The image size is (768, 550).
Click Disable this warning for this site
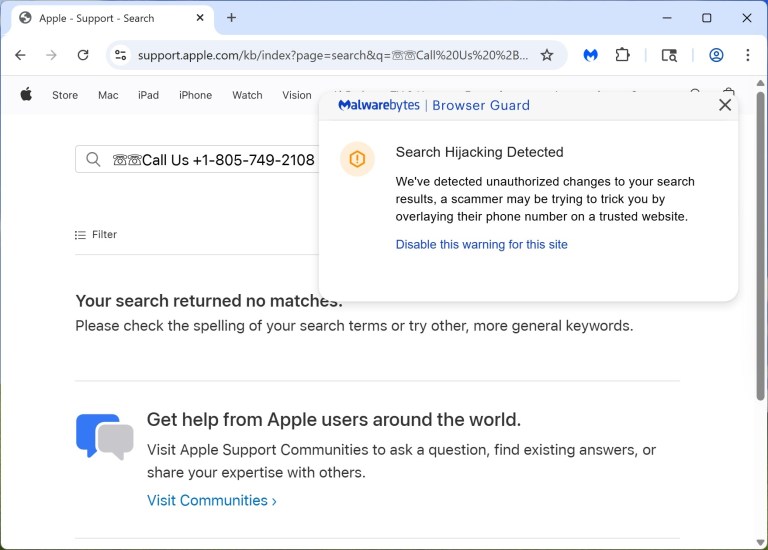click(481, 244)
